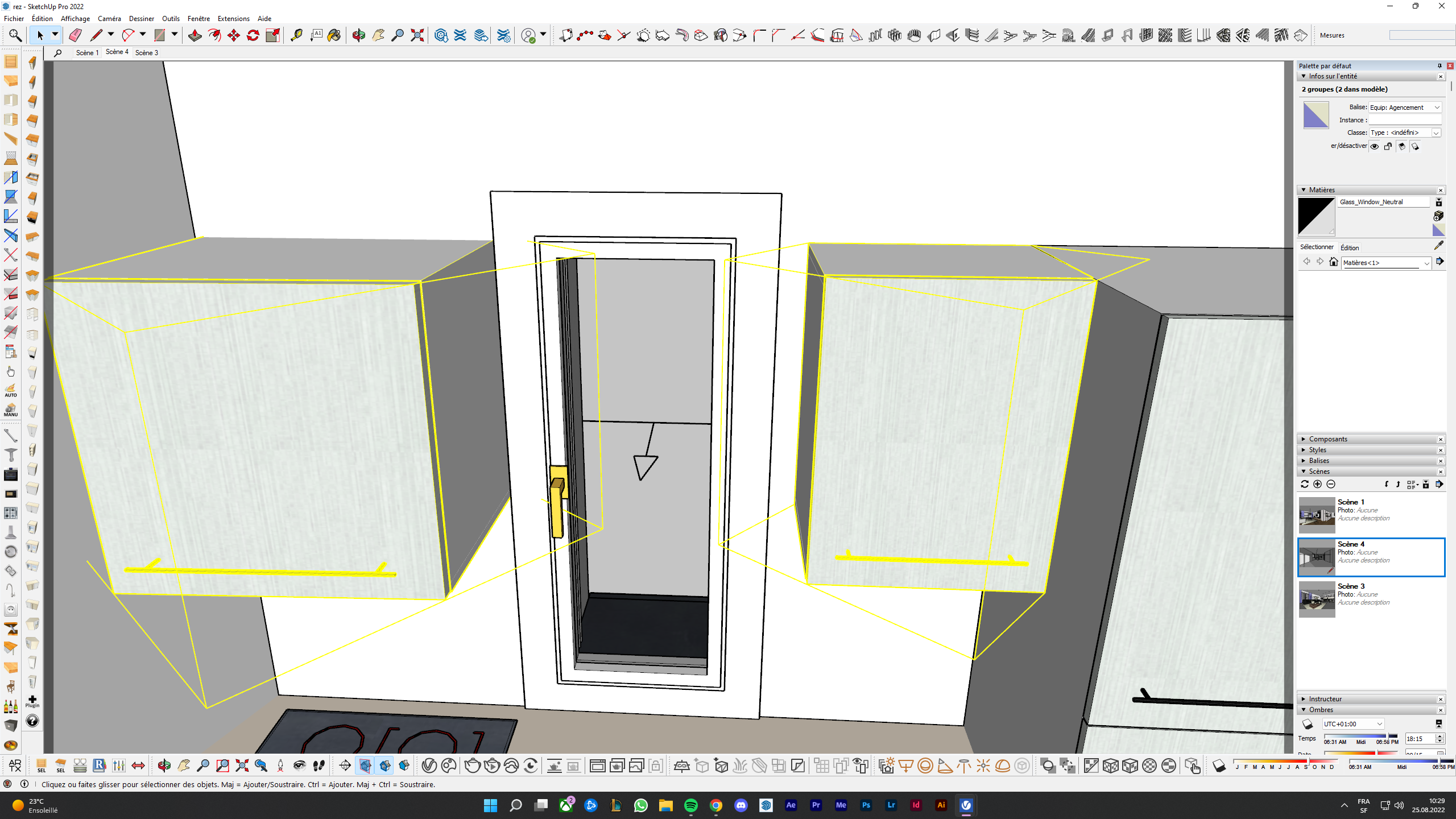Select the Paint Bucket tool
This screenshot has height=819, width=1456.
click(x=334, y=35)
